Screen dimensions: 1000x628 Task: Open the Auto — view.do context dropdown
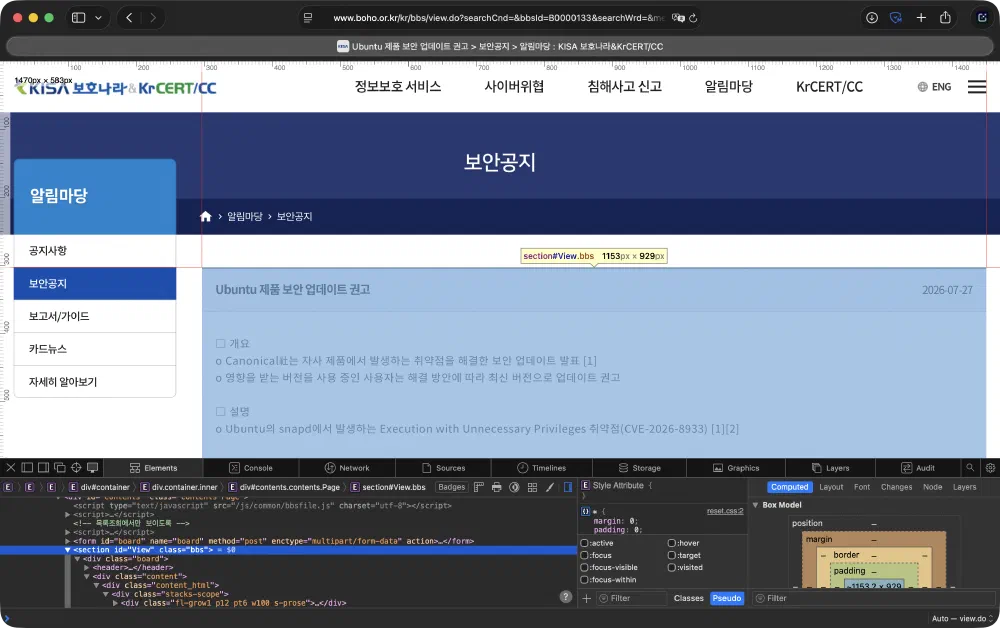(962, 618)
